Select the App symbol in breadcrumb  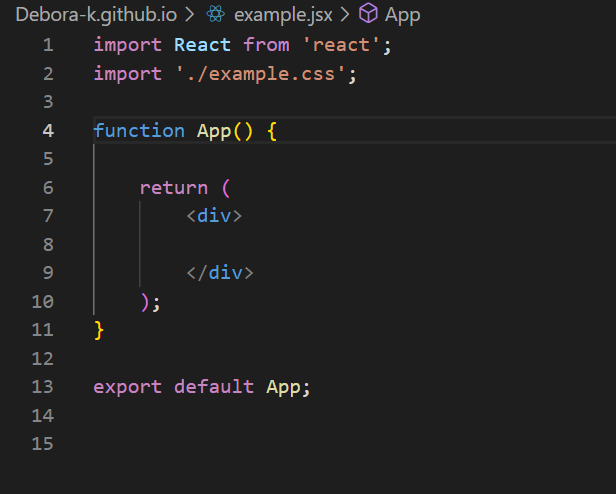[403, 16]
